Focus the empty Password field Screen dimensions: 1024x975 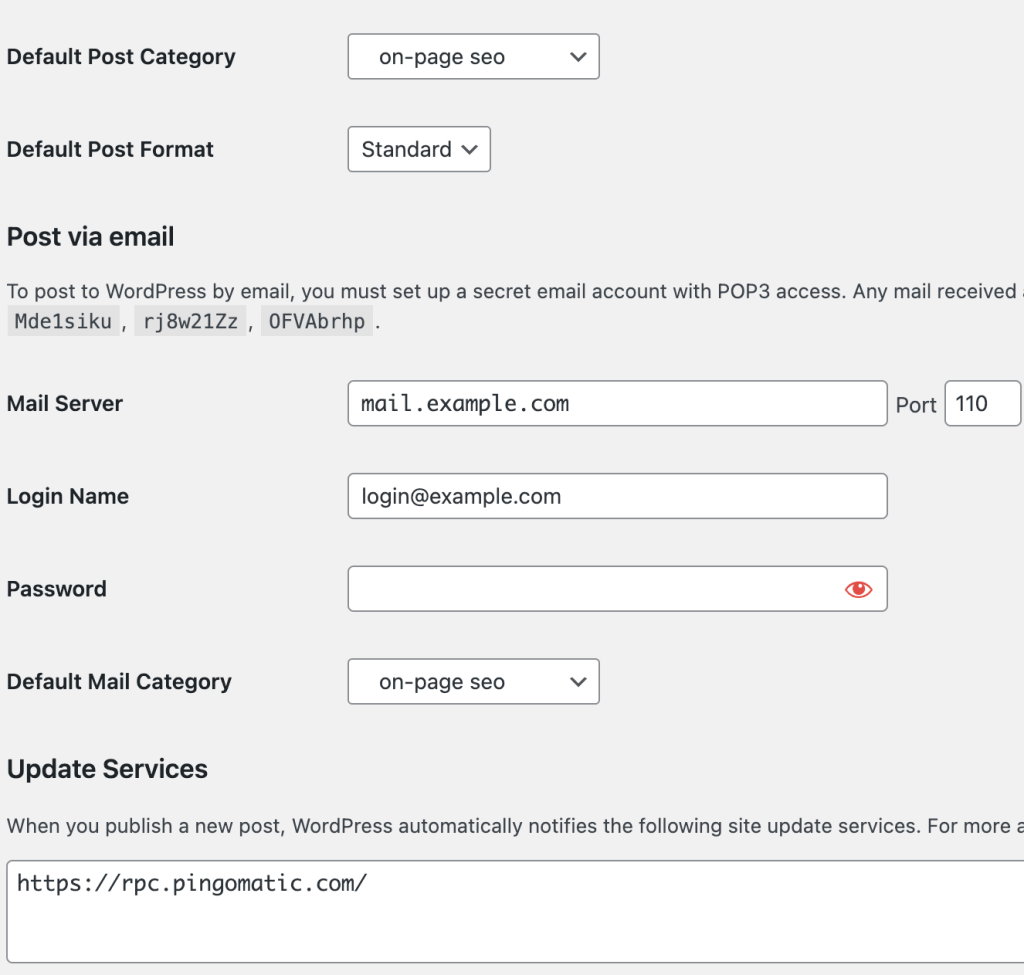pyautogui.click(x=590, y=589)
